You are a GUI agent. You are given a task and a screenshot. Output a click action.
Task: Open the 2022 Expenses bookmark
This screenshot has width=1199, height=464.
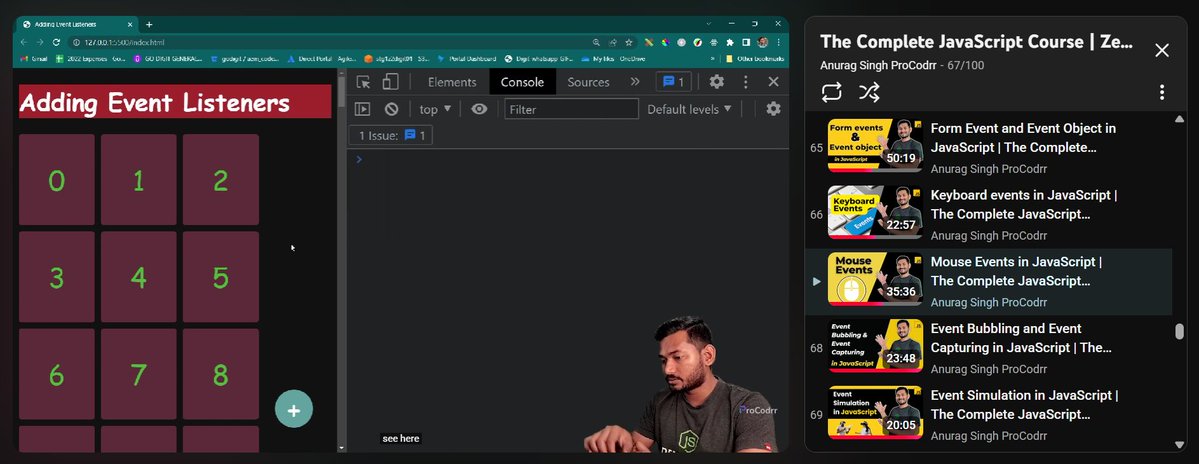(x=91, y=59)
